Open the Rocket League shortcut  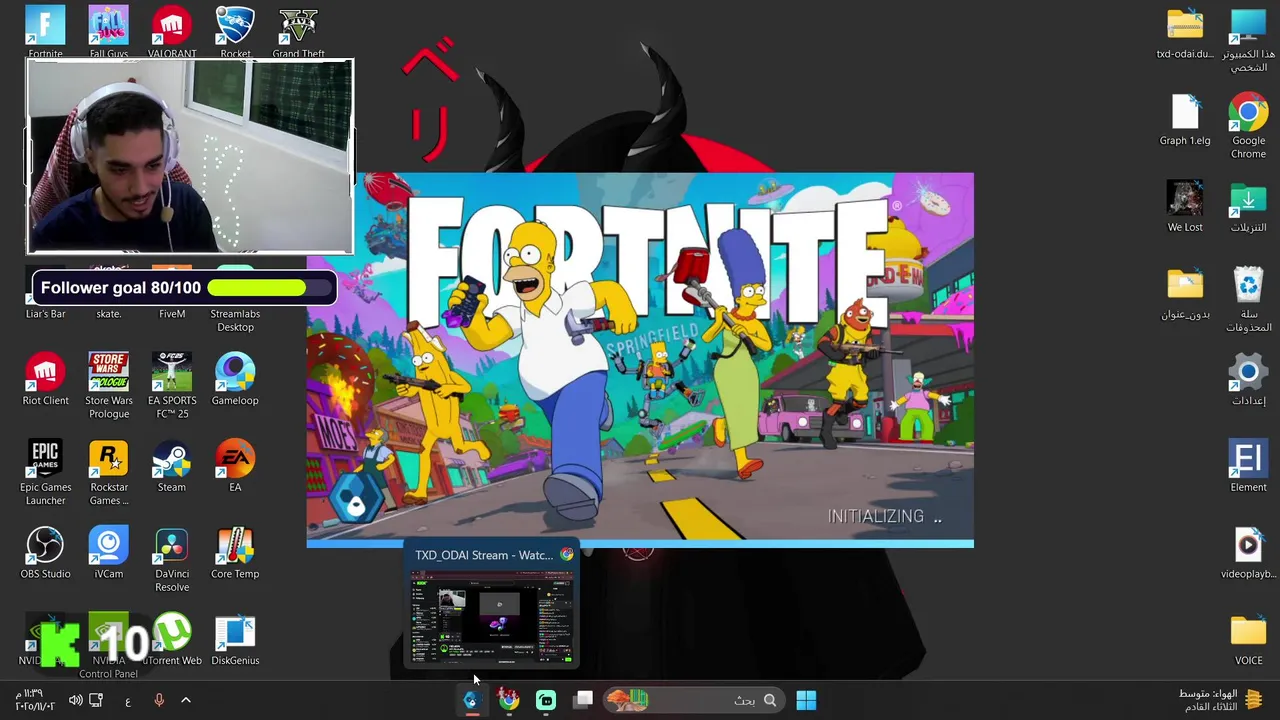tap(235, 31)
